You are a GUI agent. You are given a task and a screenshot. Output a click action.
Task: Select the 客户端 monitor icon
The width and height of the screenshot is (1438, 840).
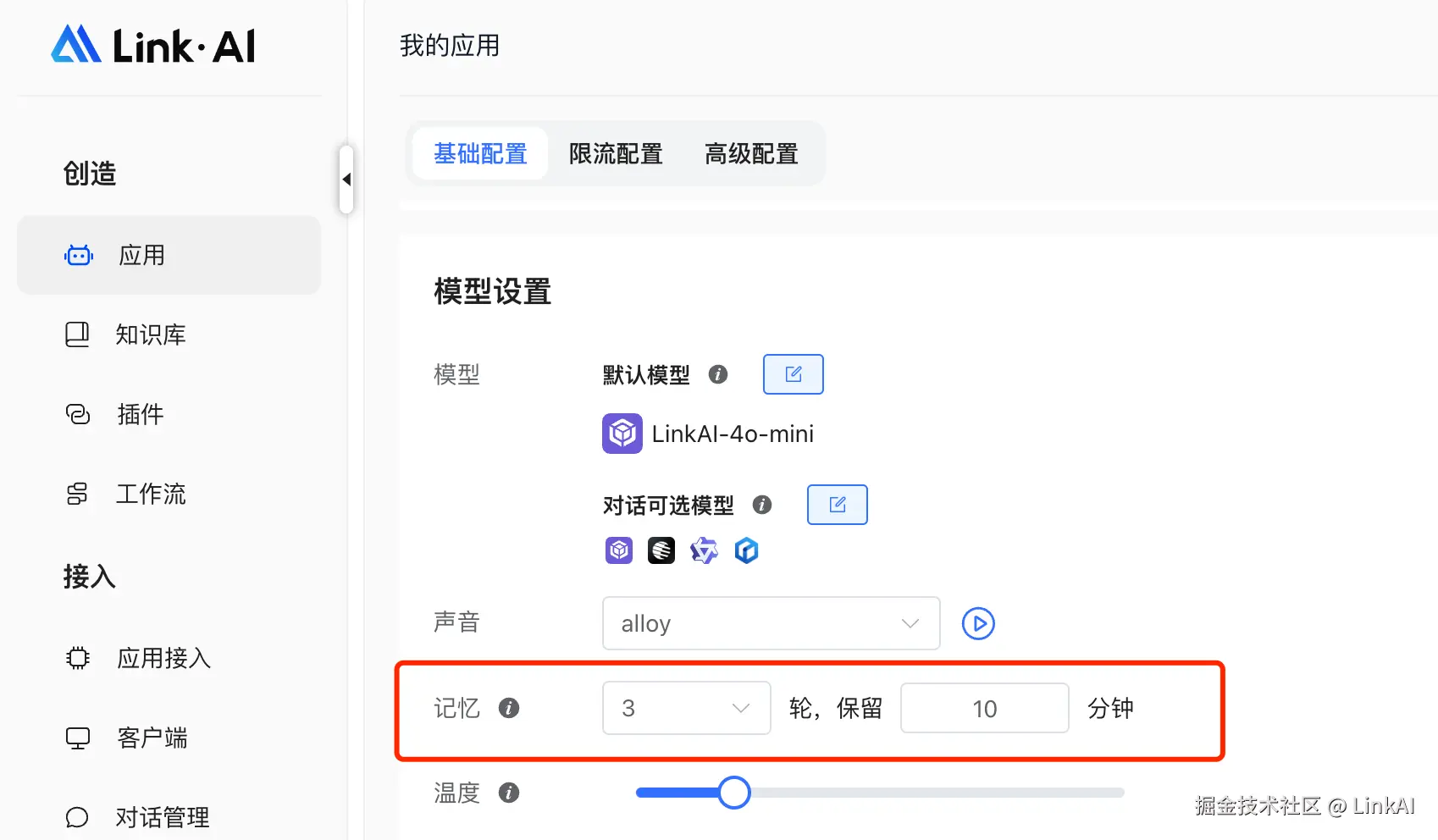point(78,738)
